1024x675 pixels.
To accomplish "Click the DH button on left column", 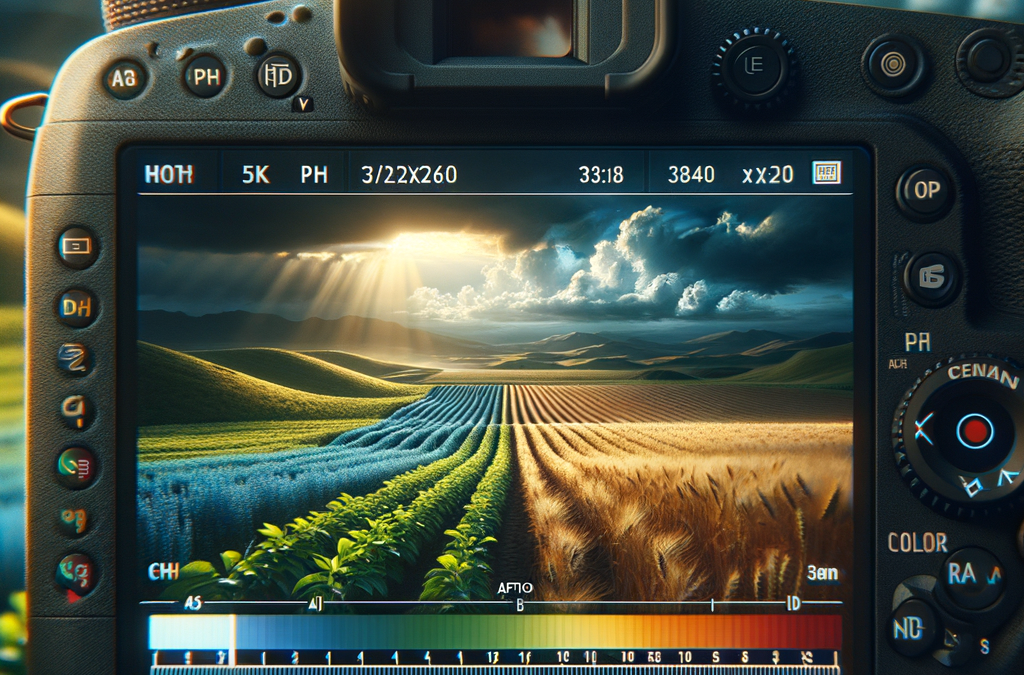I will 77,306.
